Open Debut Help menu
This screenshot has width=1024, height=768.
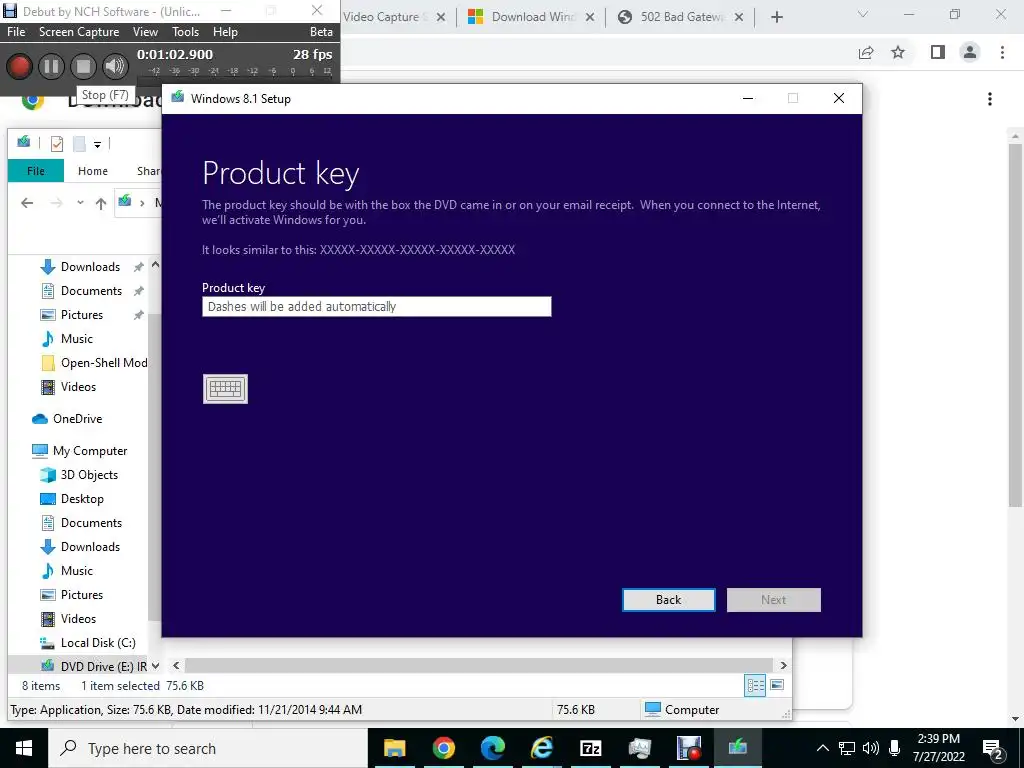pyautogui.click(x=225, y=31)
